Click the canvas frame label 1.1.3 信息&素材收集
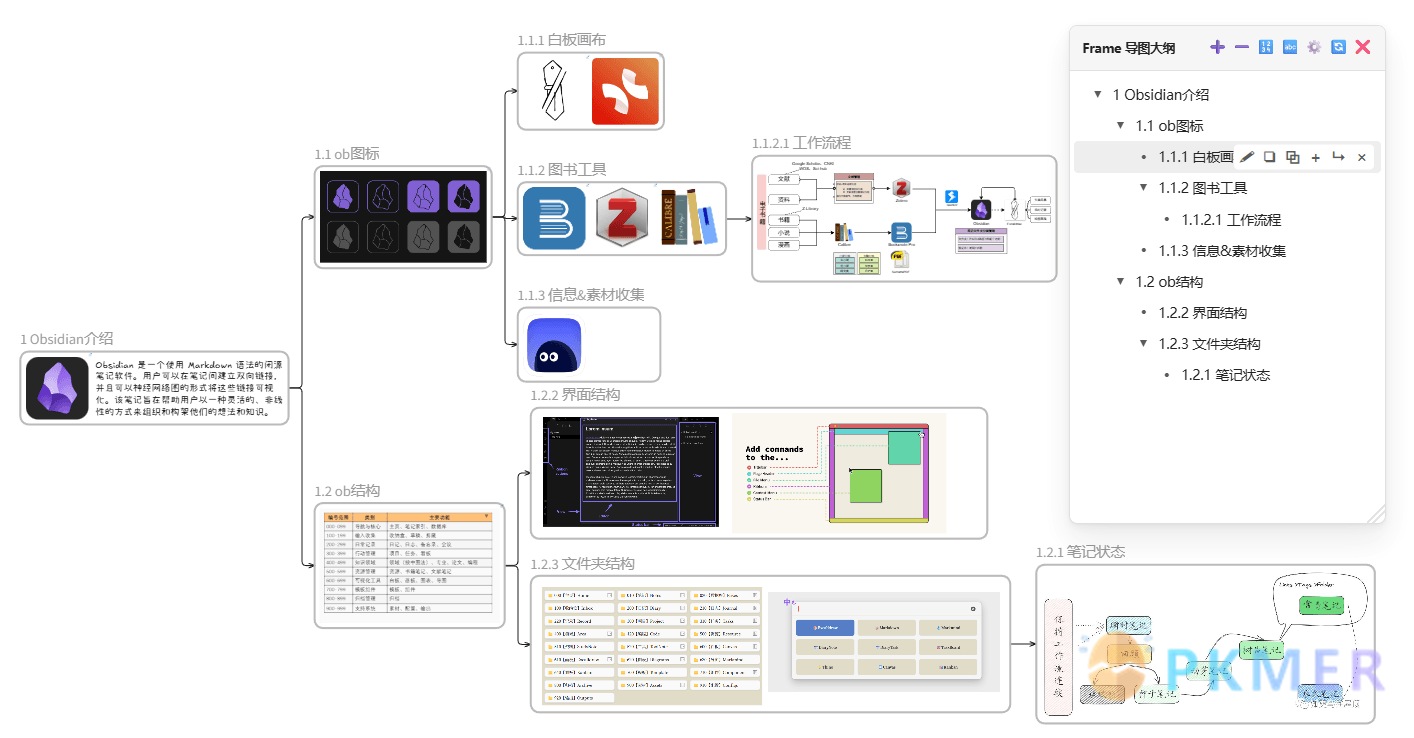Image resolution: width=1414 pixels, height=738 pixels. [581, 295]
